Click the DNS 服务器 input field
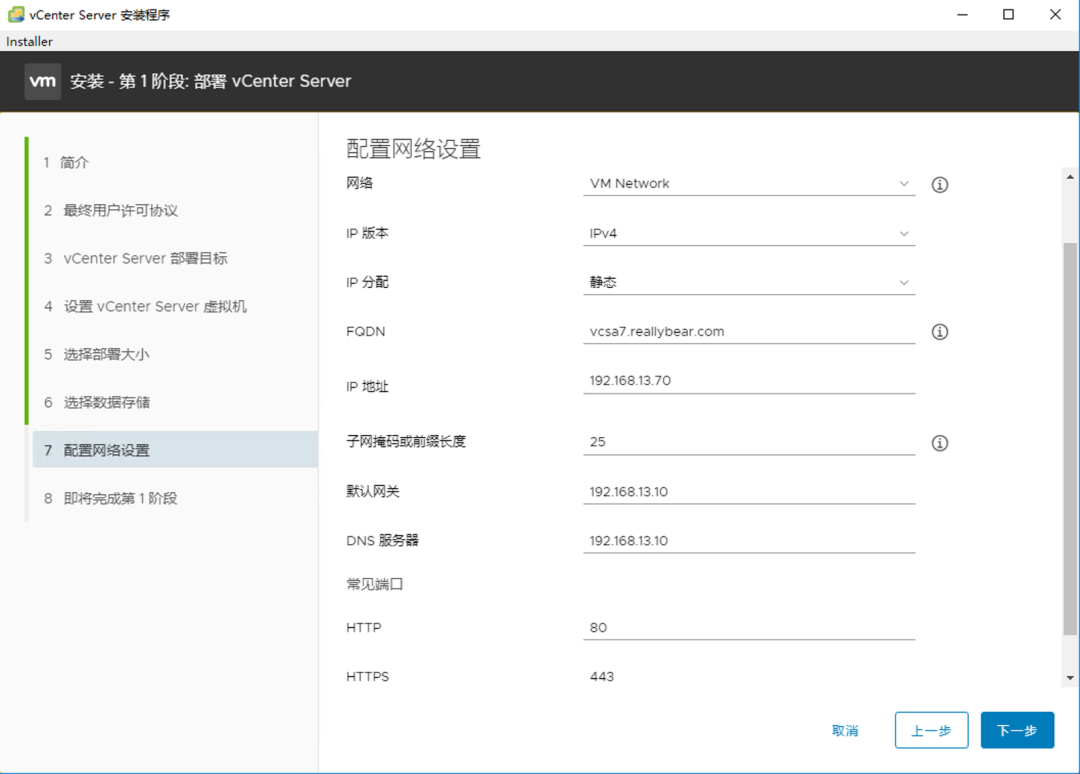The width and height of the screenshot is (1080, 774). point(749,541)
